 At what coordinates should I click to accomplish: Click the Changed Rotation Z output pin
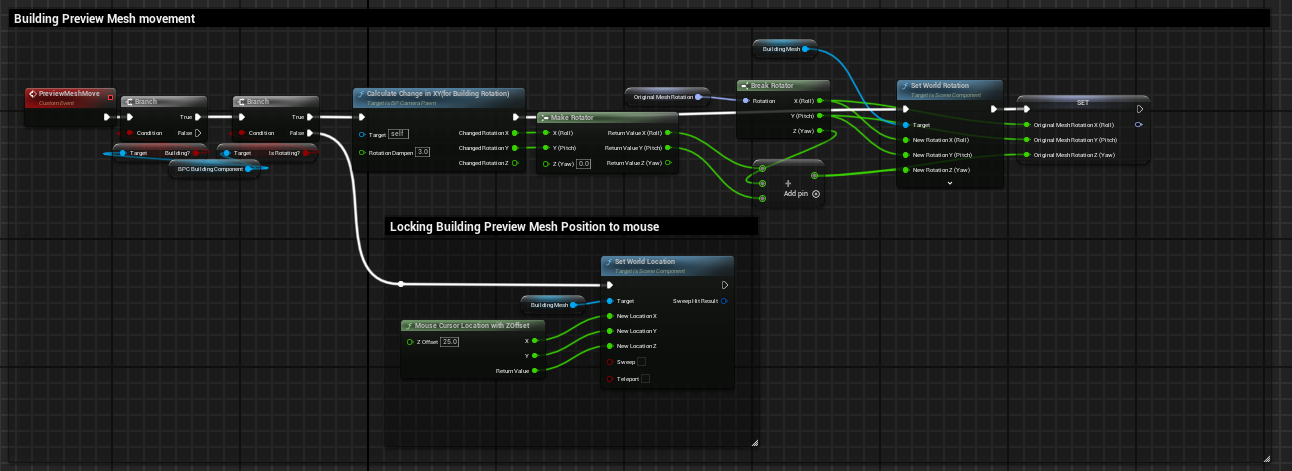click(x=515, y=163)
